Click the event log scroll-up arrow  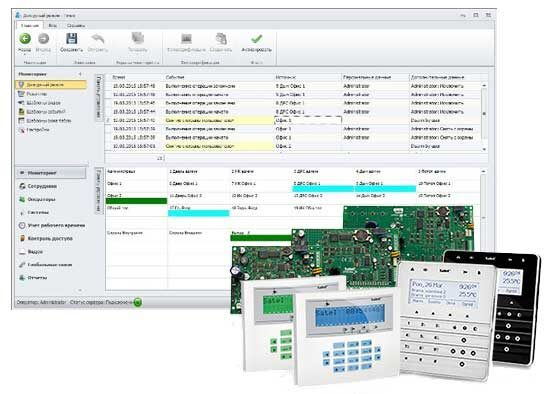484,85
